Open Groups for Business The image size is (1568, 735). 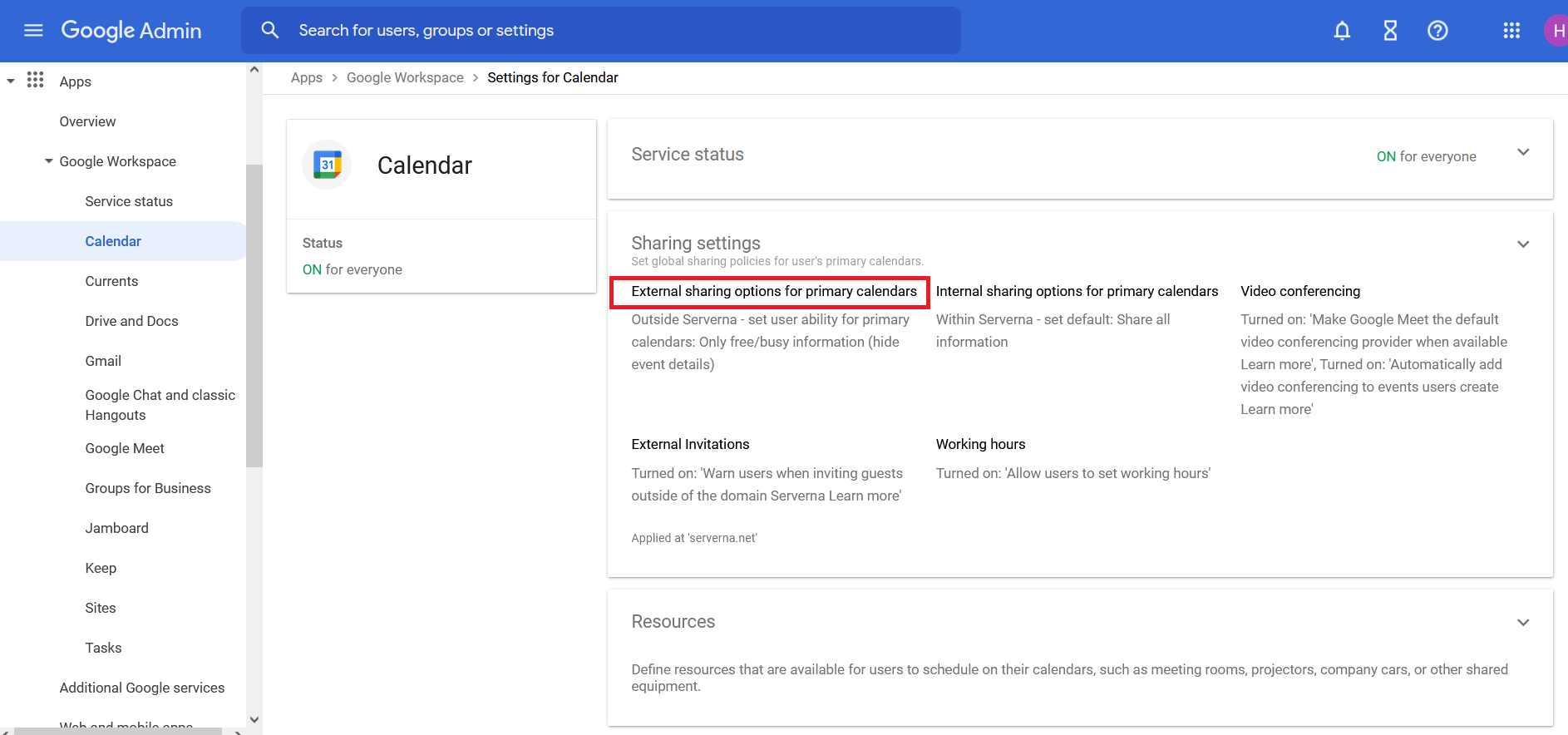[x=148, y=488]
